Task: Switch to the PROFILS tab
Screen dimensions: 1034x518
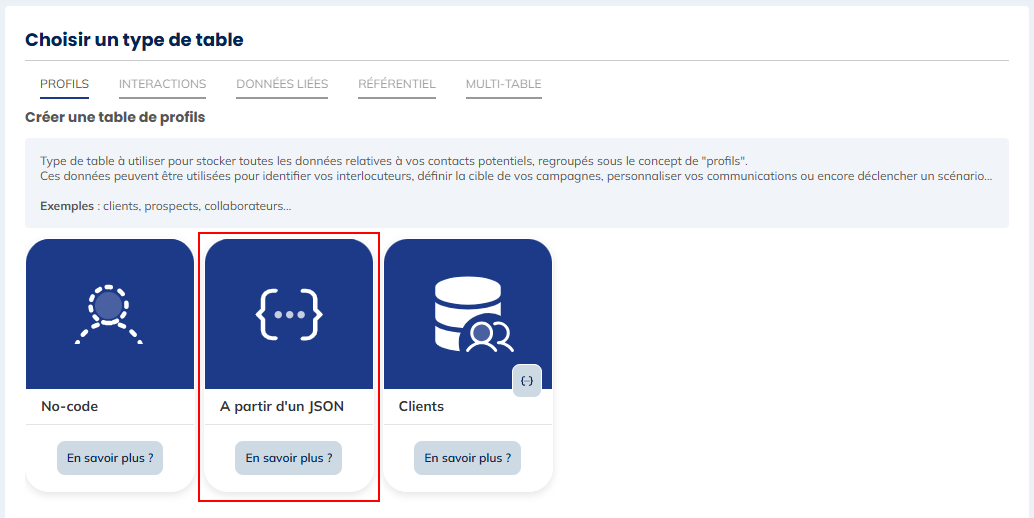Action: tap(64, 84)
